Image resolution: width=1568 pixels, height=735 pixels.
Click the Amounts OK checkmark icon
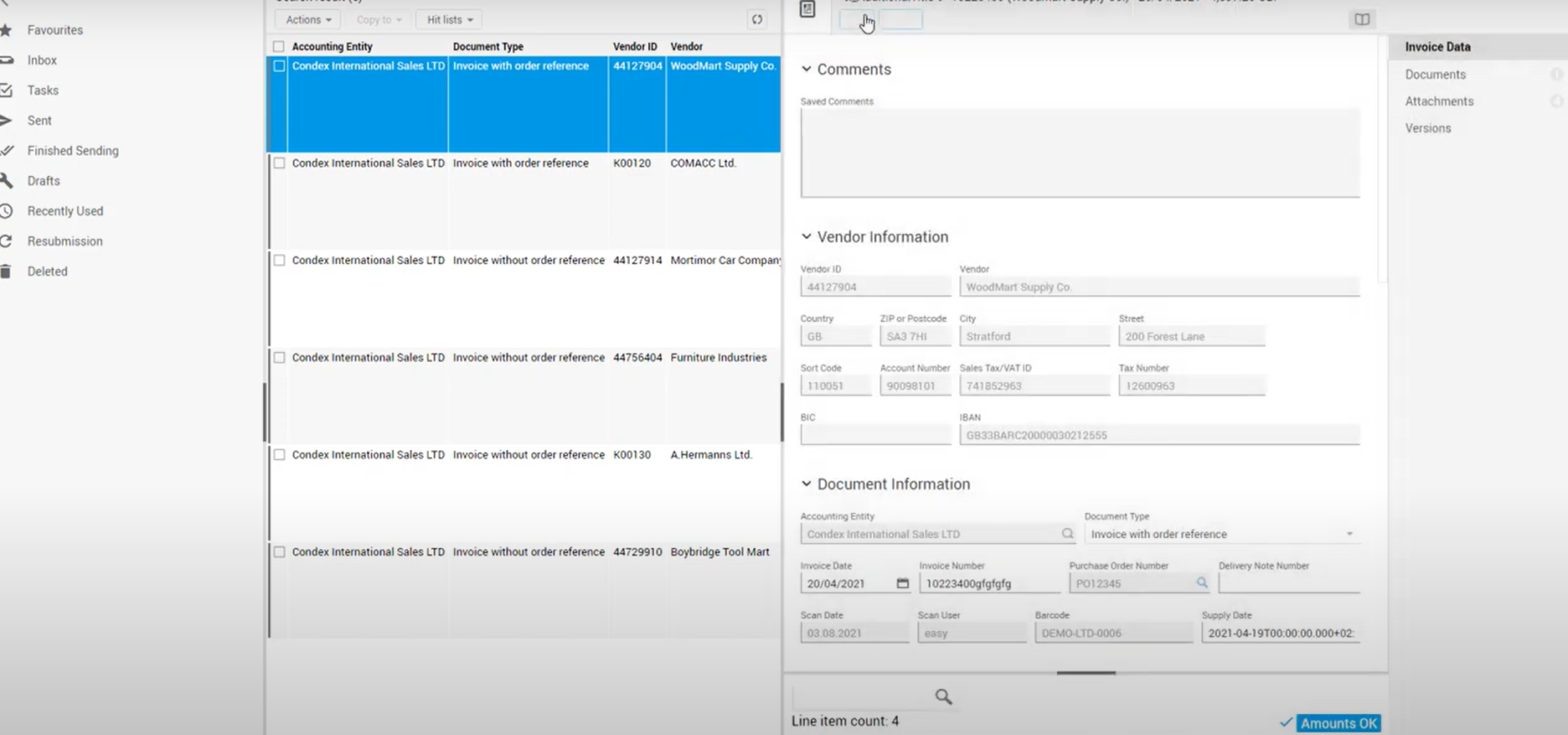[1286, 722]
